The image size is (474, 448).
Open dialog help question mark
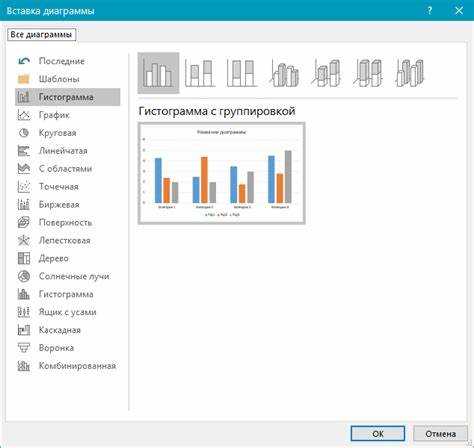(x=429, y=10)
